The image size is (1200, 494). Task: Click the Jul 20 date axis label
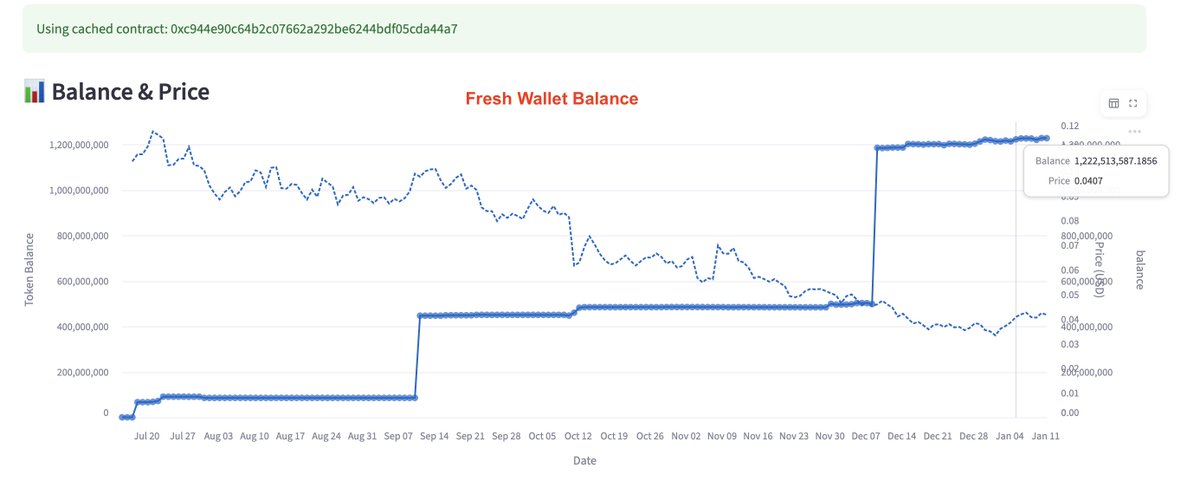[x=146, y=437]
